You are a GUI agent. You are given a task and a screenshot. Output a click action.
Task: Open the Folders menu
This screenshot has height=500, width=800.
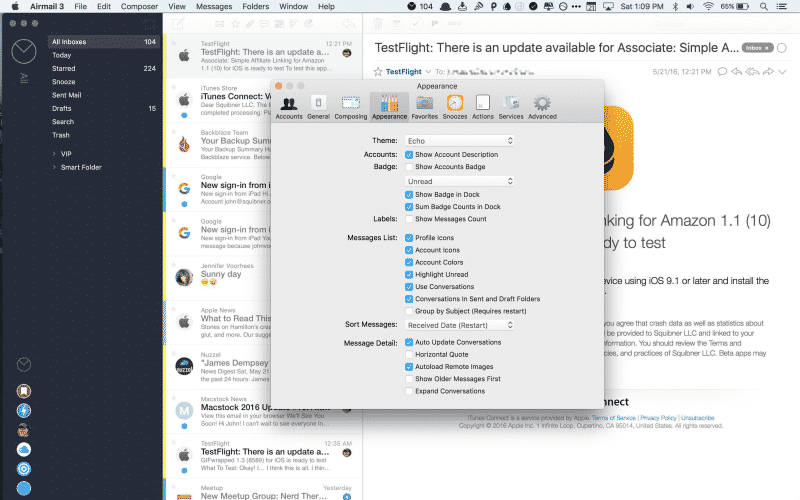[x=256, y=7]
